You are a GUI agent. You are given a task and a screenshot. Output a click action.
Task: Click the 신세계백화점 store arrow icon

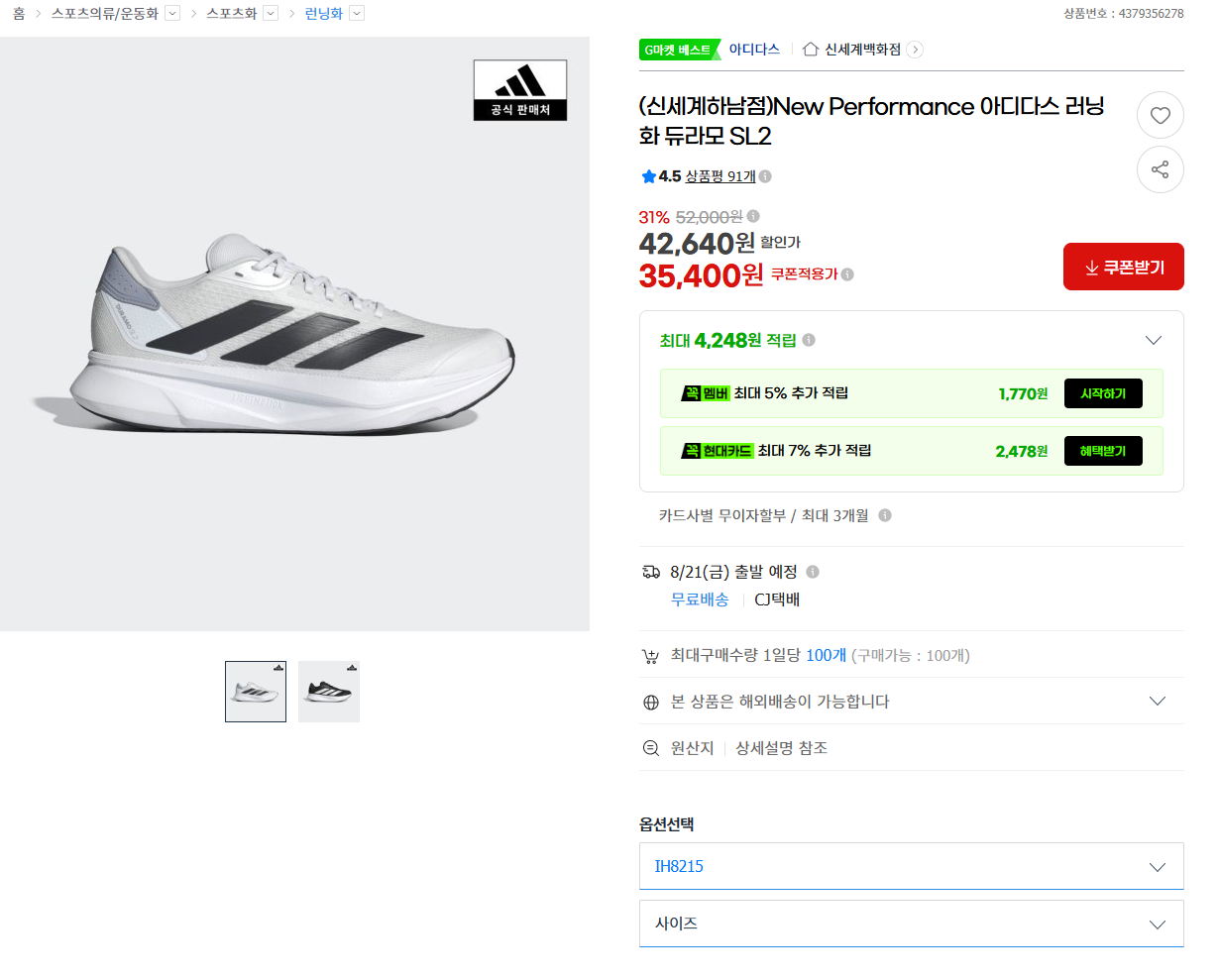(915, 50)
